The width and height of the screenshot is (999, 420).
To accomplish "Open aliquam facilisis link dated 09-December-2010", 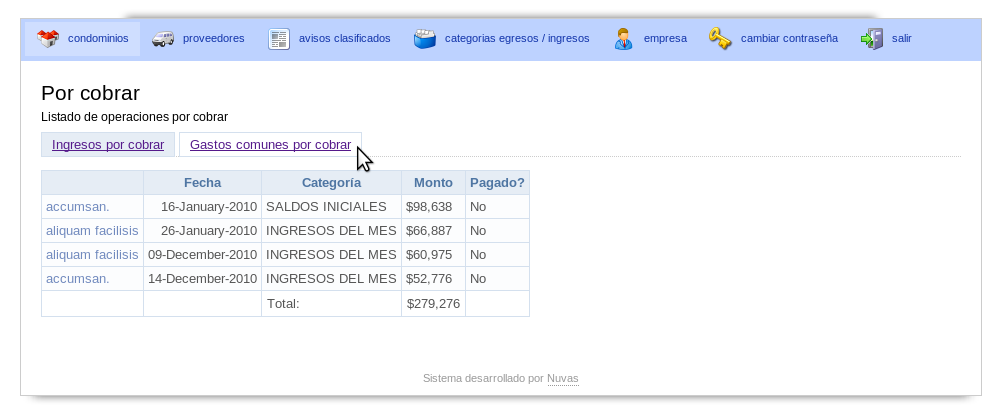I will click(92, 255).
